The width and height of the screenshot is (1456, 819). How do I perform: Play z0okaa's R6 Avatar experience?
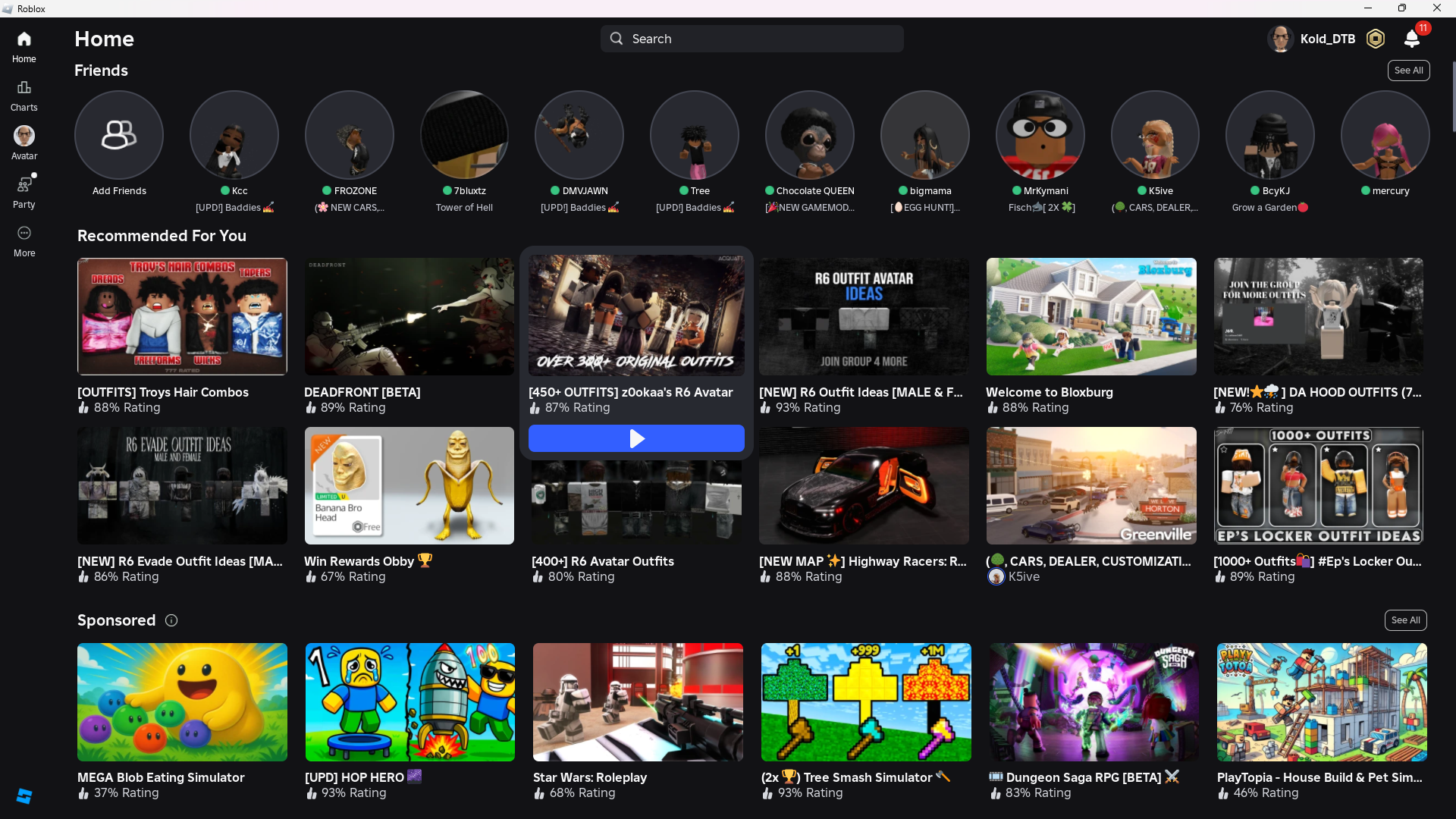(636, 438)
